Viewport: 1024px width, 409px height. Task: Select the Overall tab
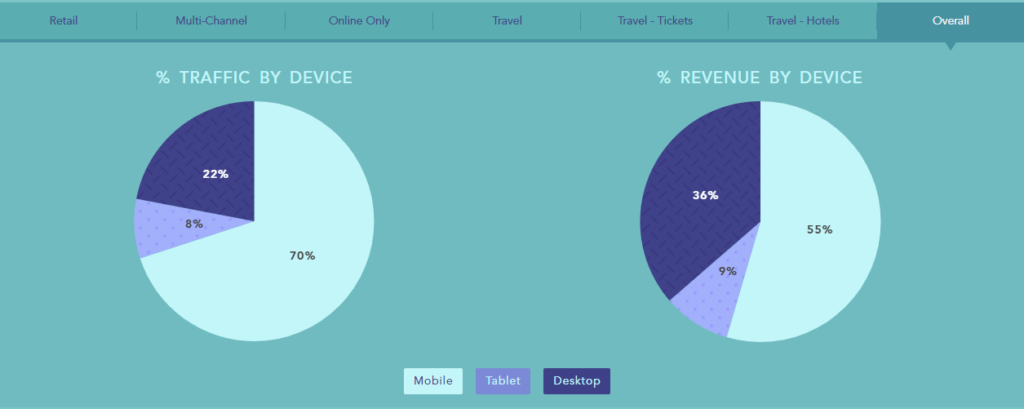tap(950, 21)
